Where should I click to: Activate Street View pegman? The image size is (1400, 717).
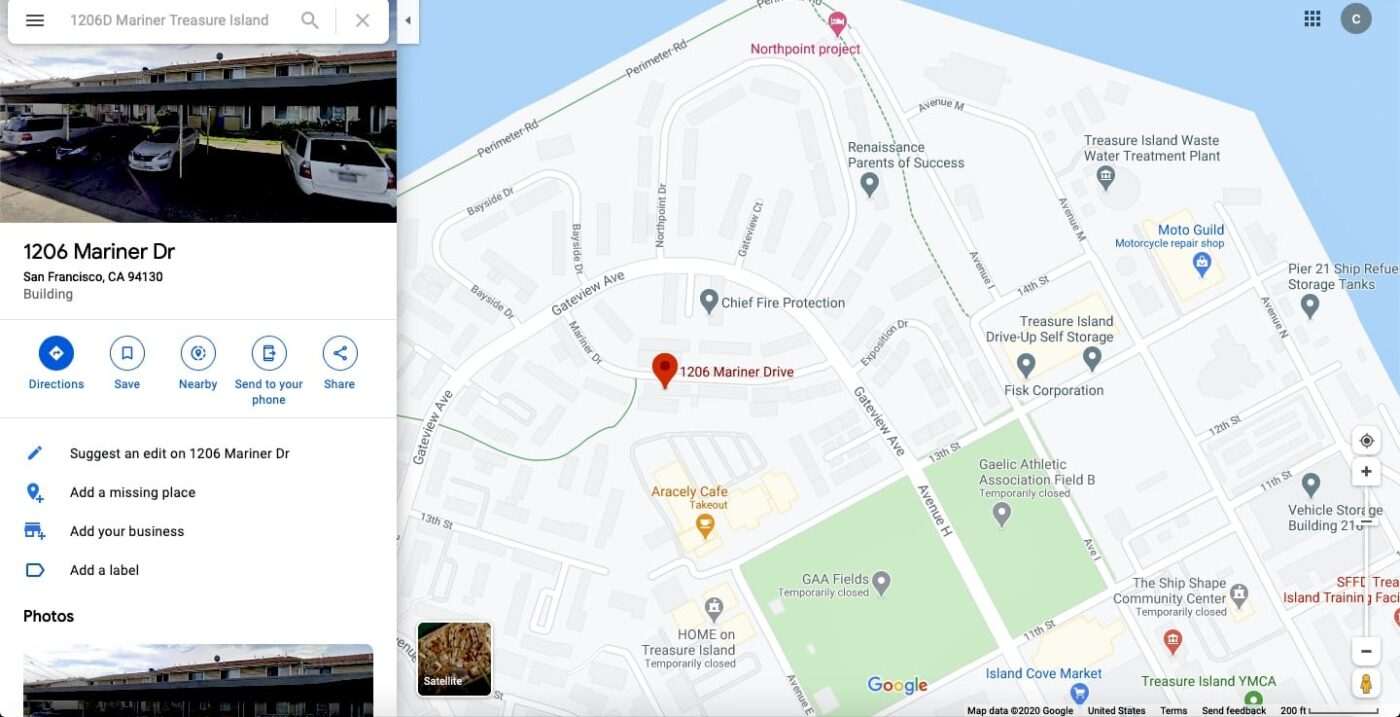pyautogui.click(x=1366, y=684)
